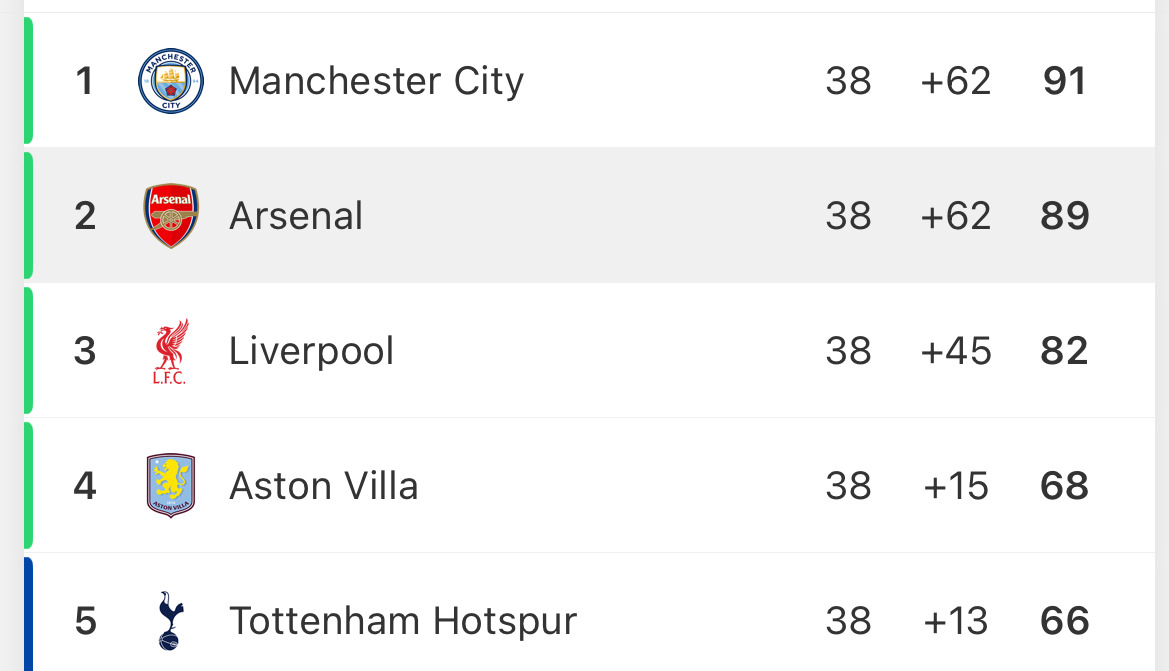Click Aston Villa's +15 goal difference
This screenshot has width=1169, height=671.
point(956,486)
